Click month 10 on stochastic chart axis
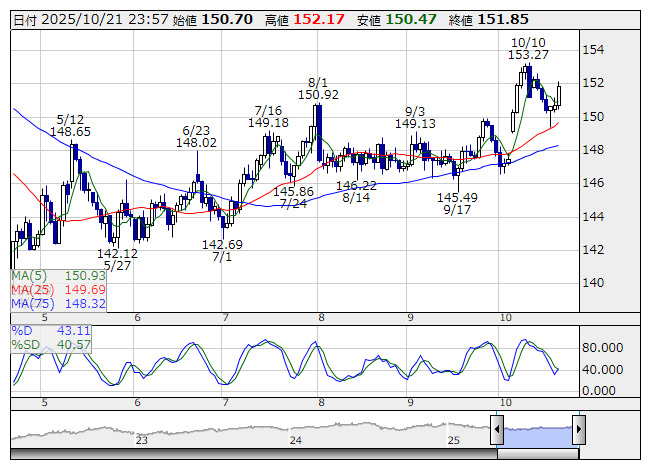Screen dimensions: 653x470 pos(506,403)
